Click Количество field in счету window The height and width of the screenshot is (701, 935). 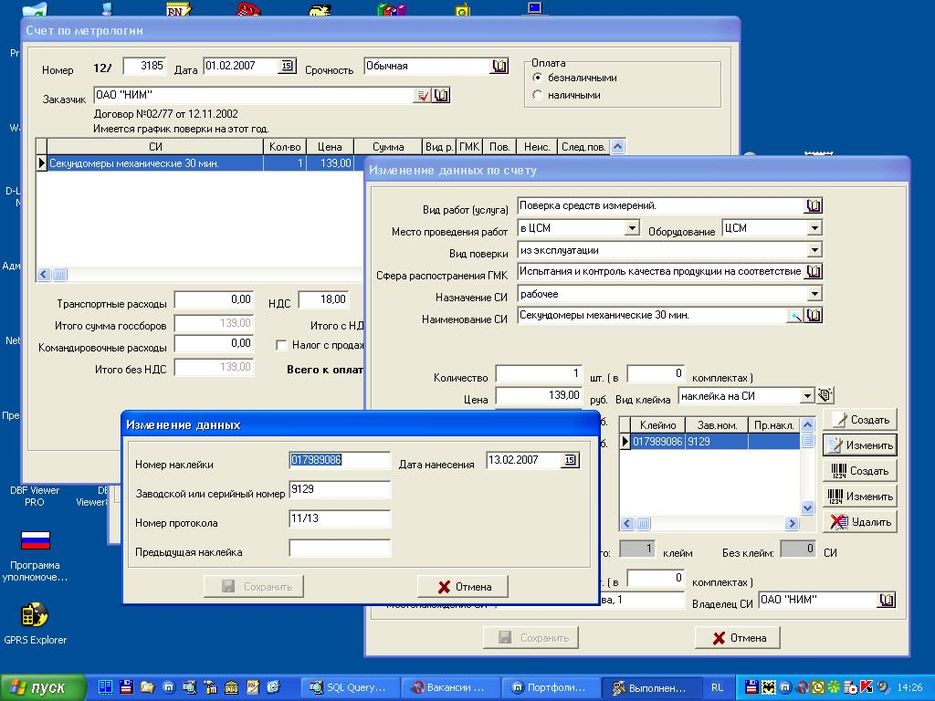point(539,374)
